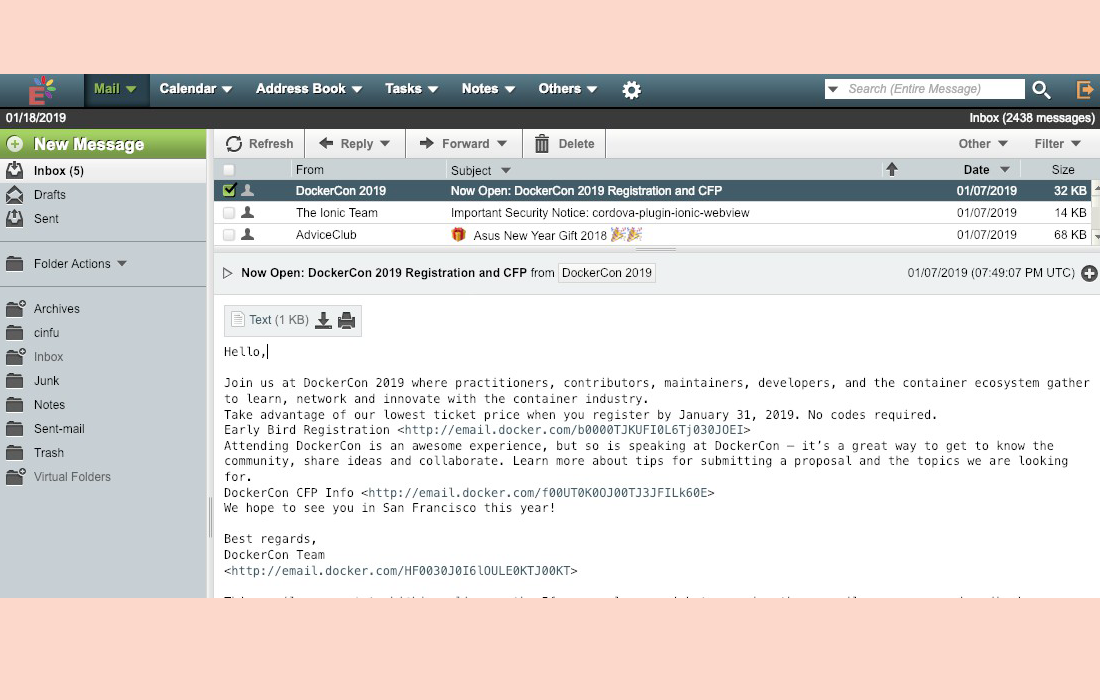This screenshot has width=1100, height=700.
Task: Open the Notes menu in top bar
Action: pyautogui.click(x=488, y=89)
